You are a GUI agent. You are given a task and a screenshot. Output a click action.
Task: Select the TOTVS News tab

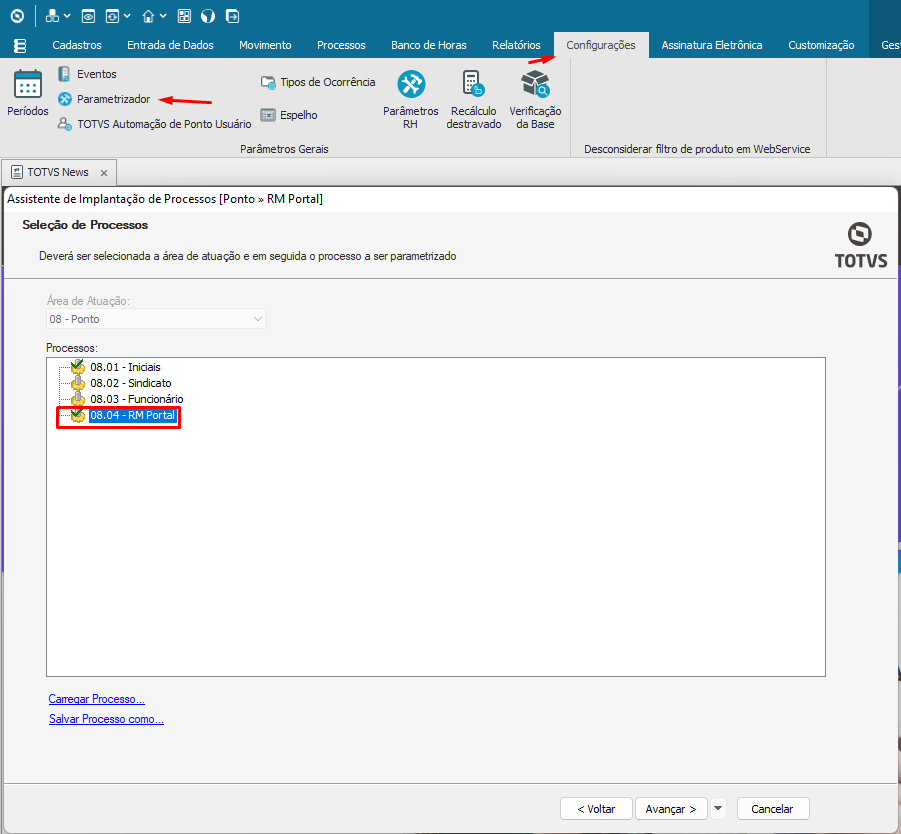(57, 172)
